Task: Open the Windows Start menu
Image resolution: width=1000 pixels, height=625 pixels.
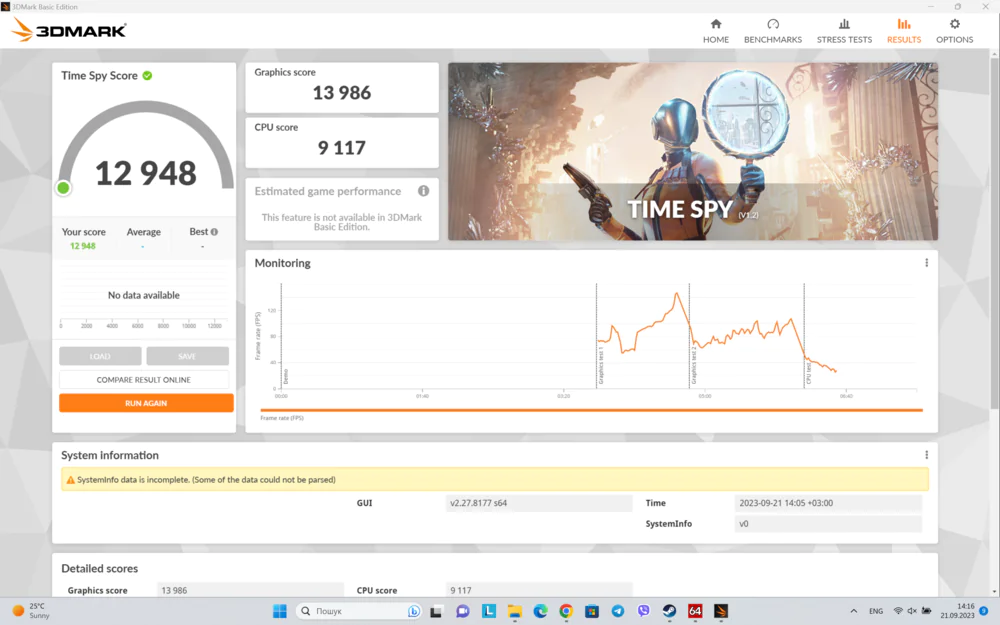Action: tap(279, 611)
